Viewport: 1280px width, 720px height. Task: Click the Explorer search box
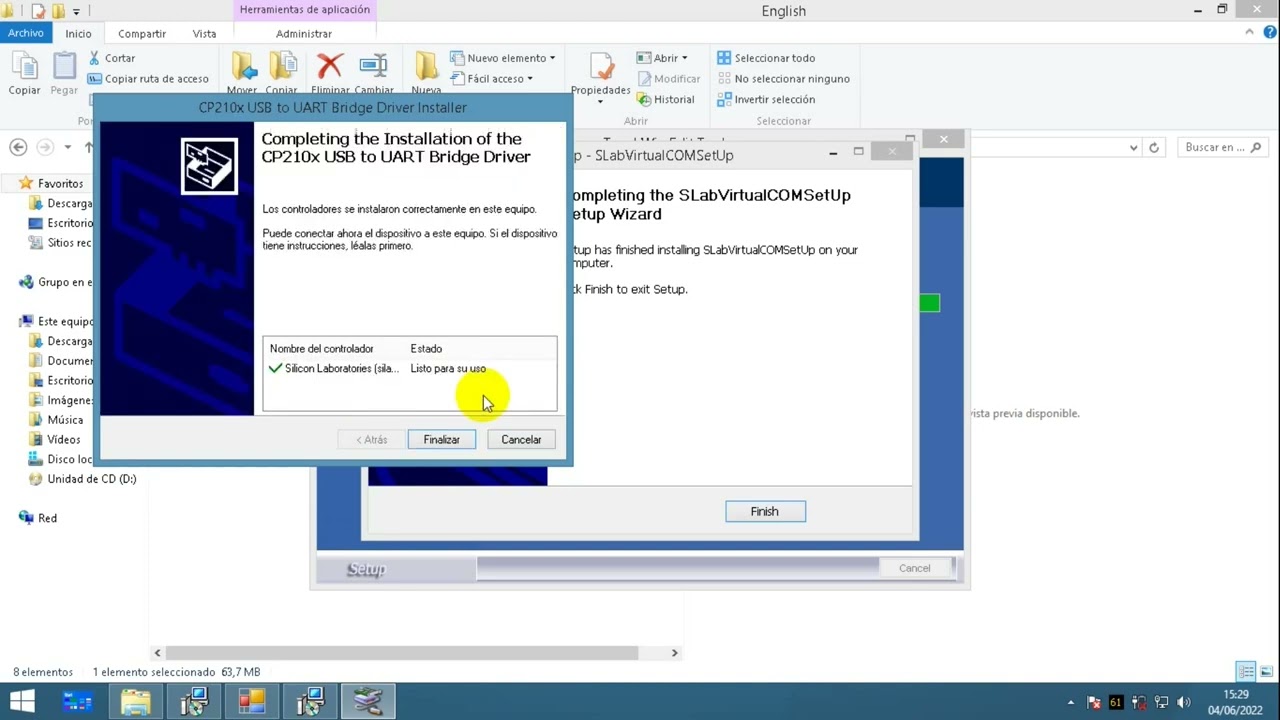1223,148
